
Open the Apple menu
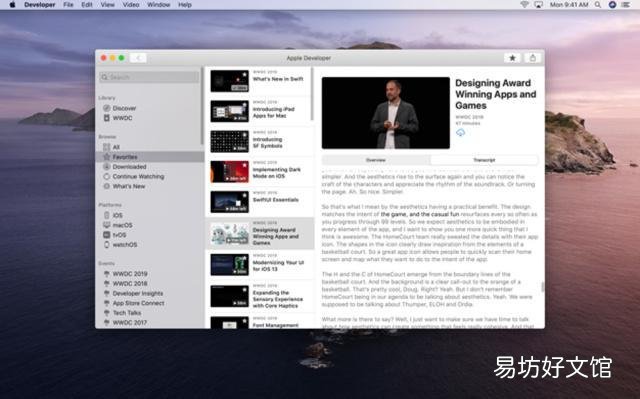tap(12, 5)
